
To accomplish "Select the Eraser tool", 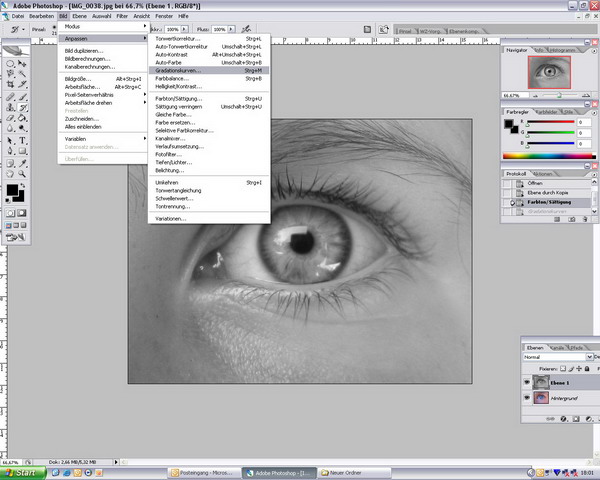I will pos(10,118).
